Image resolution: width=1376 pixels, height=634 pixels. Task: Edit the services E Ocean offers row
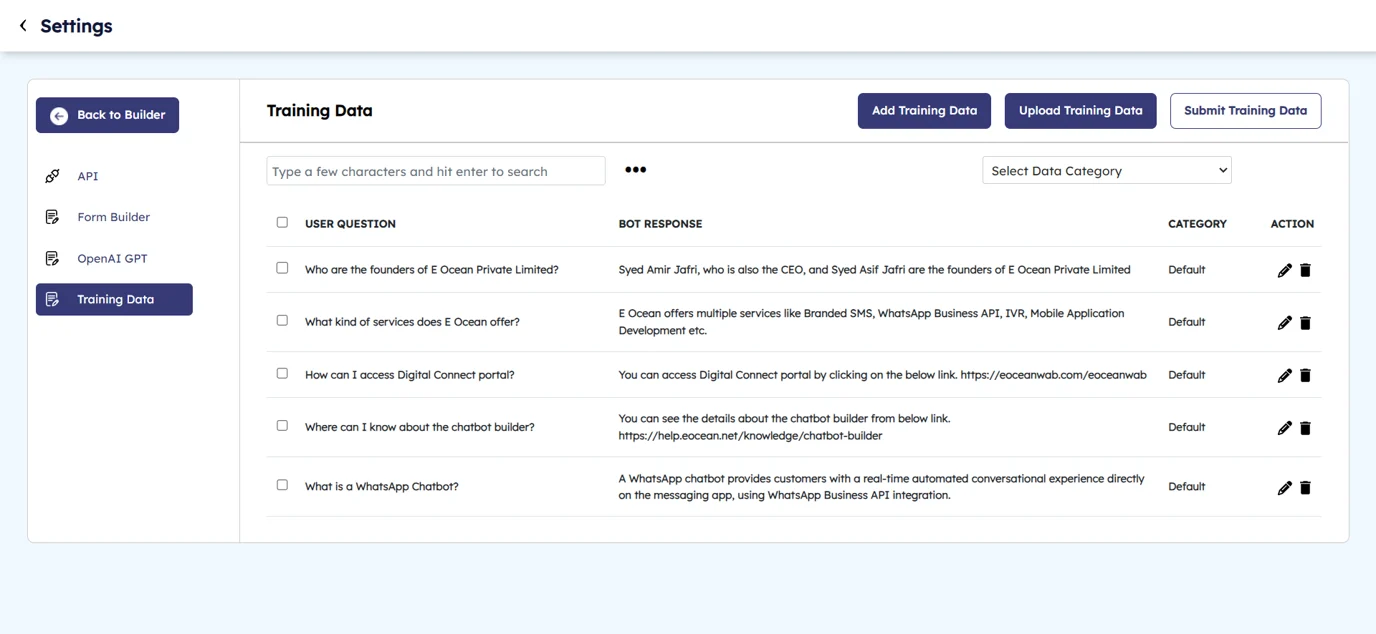(1284, 323)
